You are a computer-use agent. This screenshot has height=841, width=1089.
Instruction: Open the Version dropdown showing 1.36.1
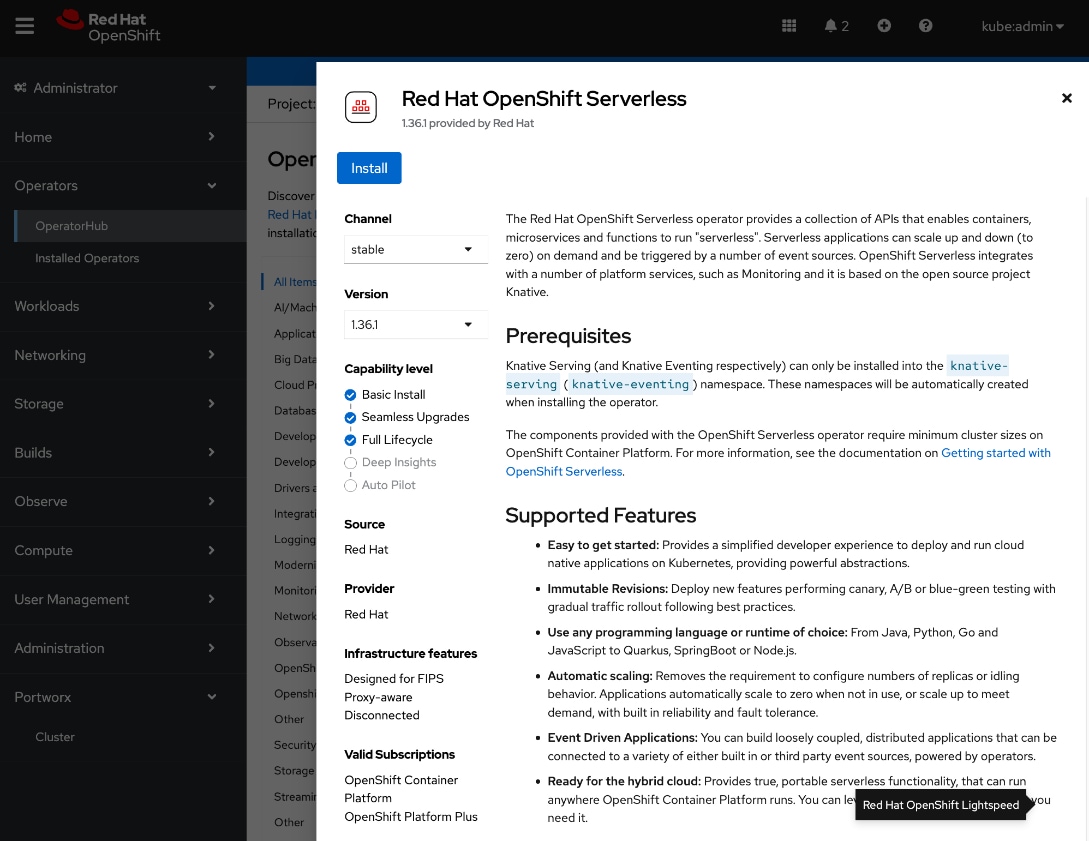point(415,324)
